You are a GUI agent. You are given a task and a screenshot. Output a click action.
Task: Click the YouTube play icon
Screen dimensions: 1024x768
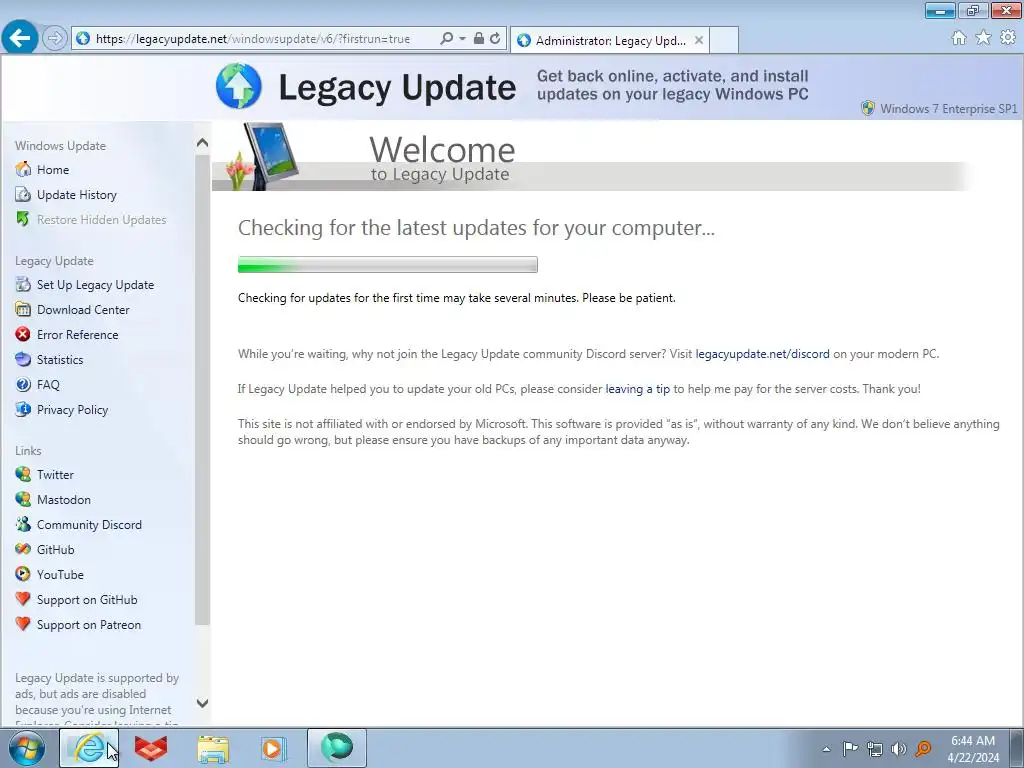point(23,574)
